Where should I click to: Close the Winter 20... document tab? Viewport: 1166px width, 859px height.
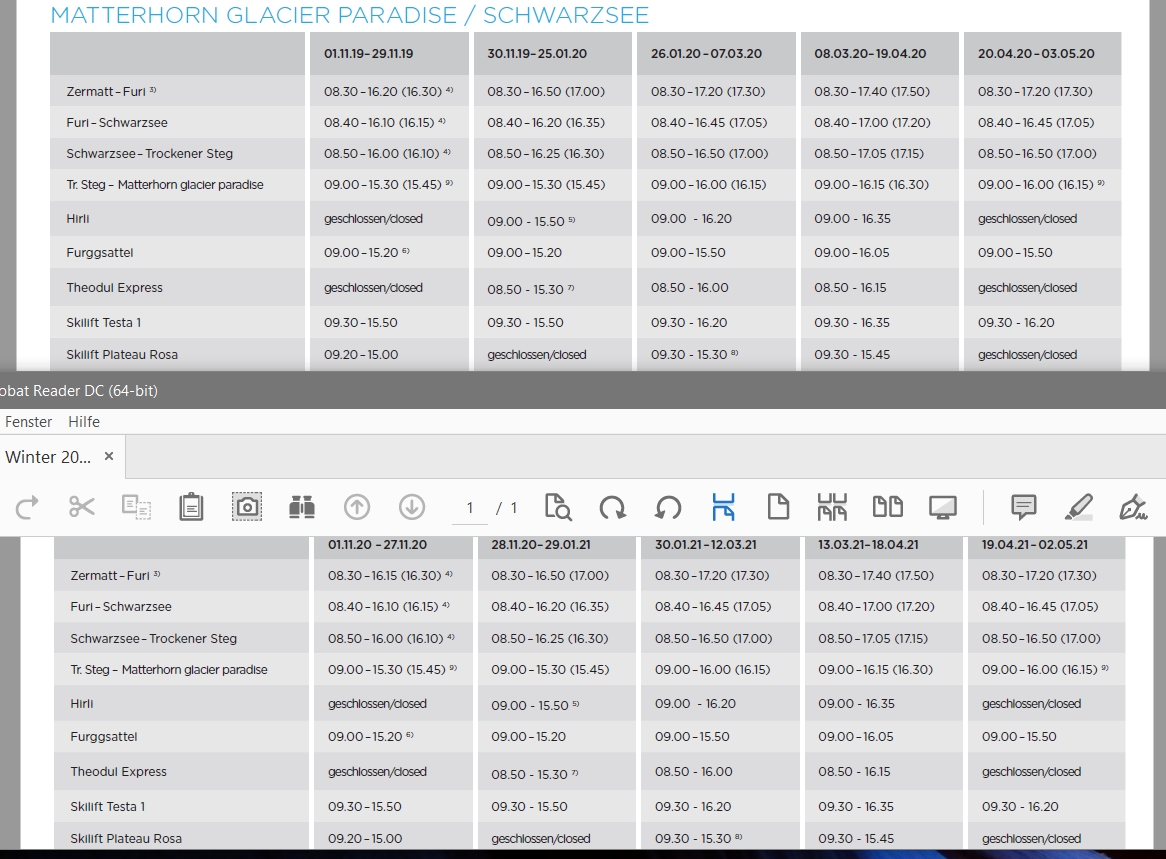click(x=109, y=456)
